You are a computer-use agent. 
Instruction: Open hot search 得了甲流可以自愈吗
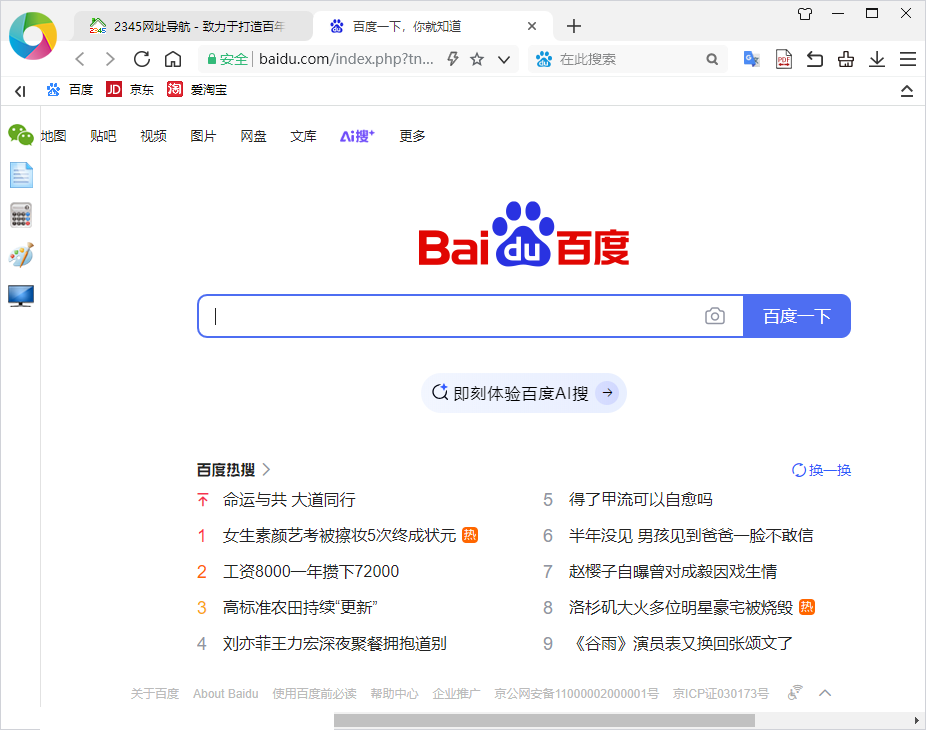tap(640, 500)
